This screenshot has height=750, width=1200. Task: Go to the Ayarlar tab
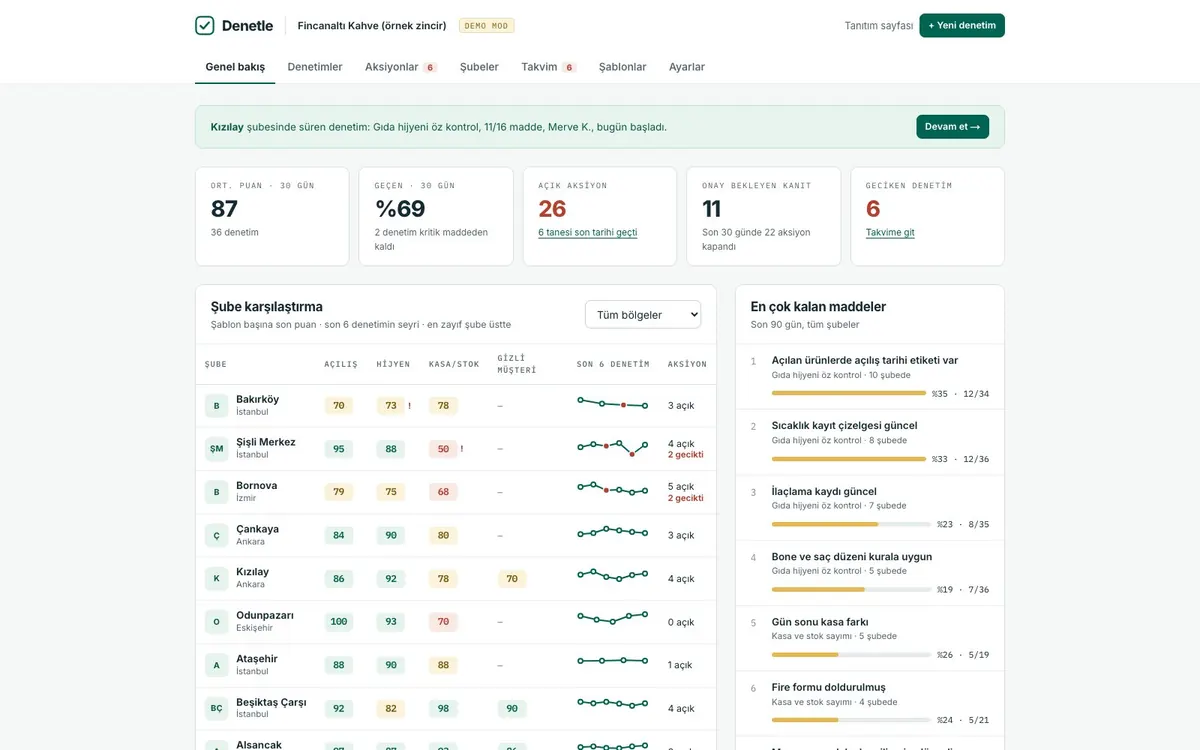coord(687,67)
